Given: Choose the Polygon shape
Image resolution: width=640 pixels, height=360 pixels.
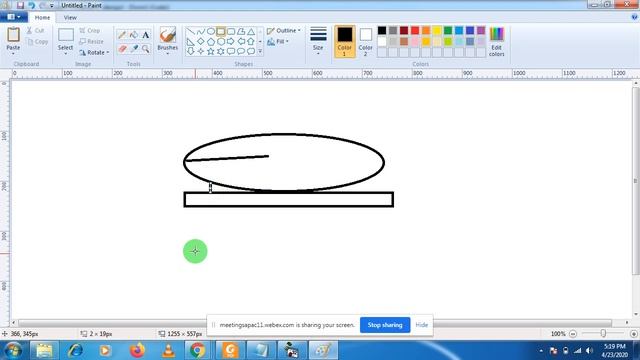Looking at the screenshot, I should (241, 31).
